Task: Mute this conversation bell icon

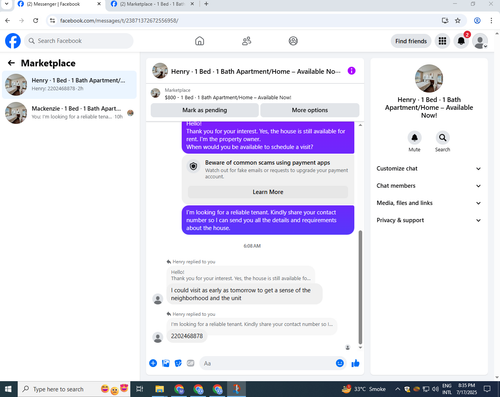Action: coord(414,138)
